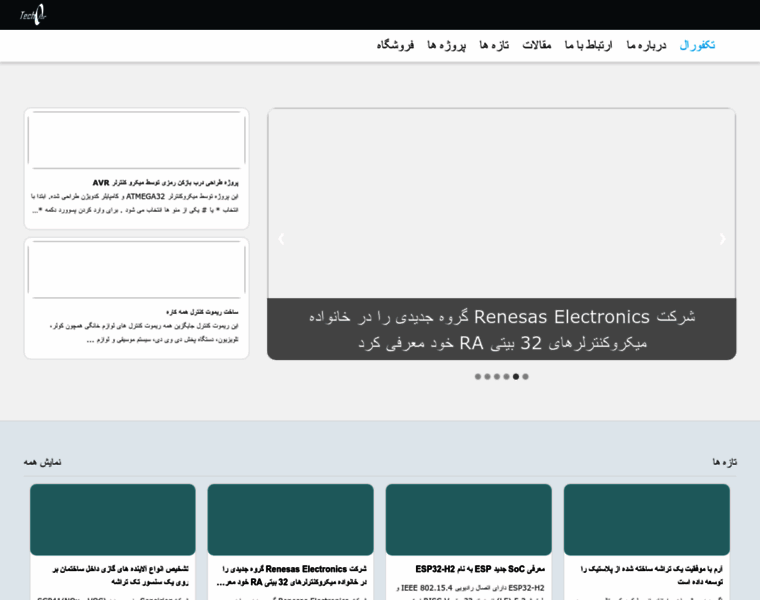Screen dimensions: 760x600
Task: Open the main carousel slide image
Action: click(x=502, y=204)
